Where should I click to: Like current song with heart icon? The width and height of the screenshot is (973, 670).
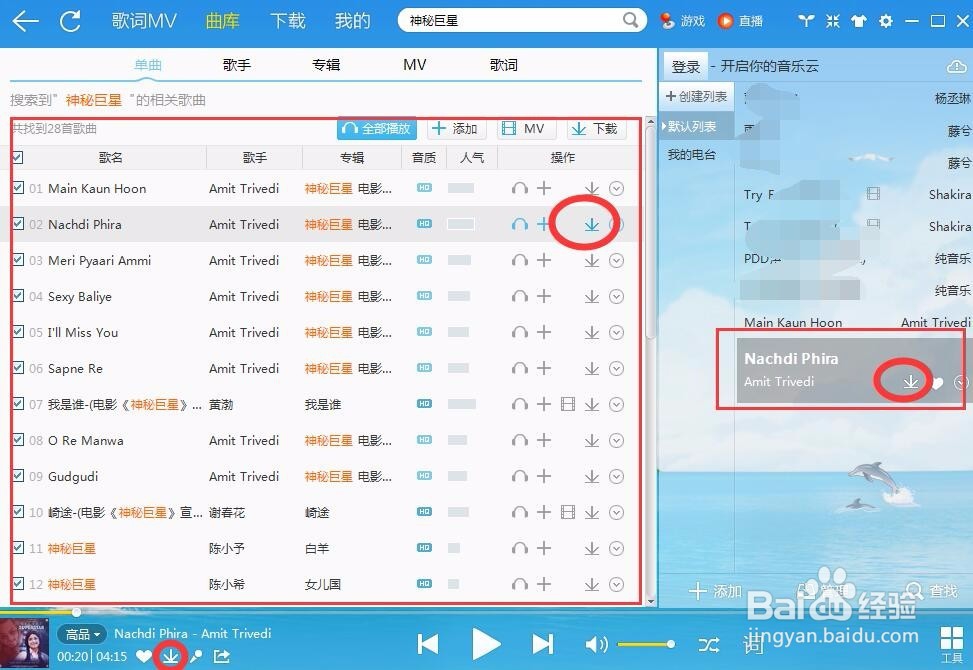[x=143, y=656]
